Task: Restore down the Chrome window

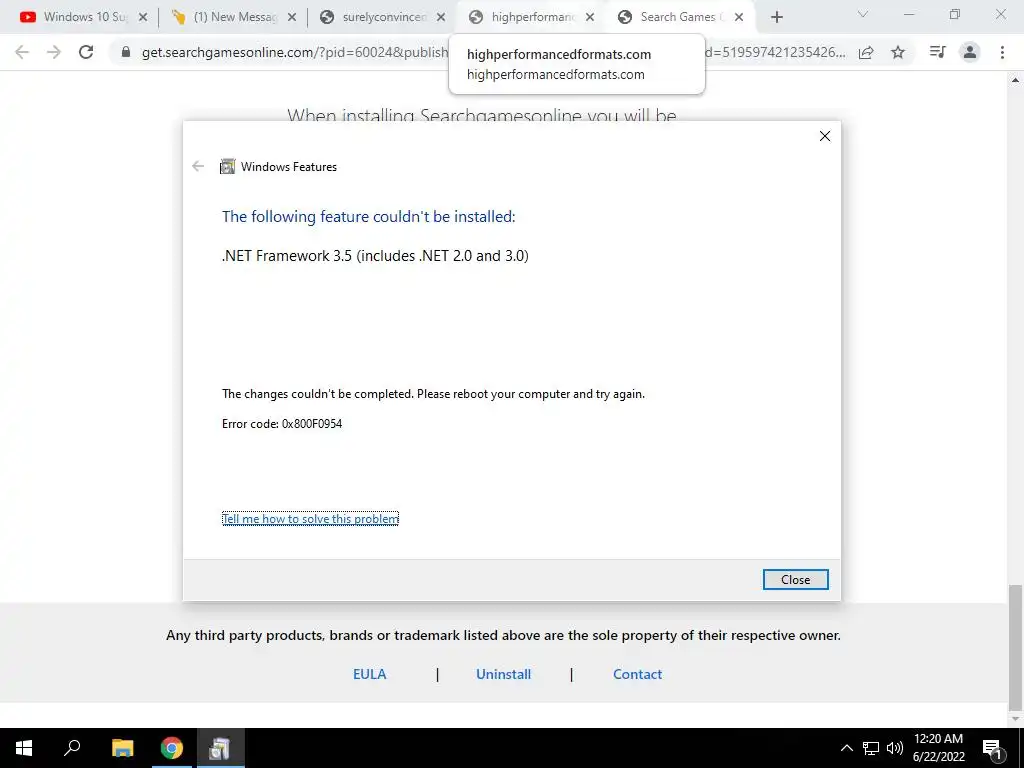Action: [955, 14]
